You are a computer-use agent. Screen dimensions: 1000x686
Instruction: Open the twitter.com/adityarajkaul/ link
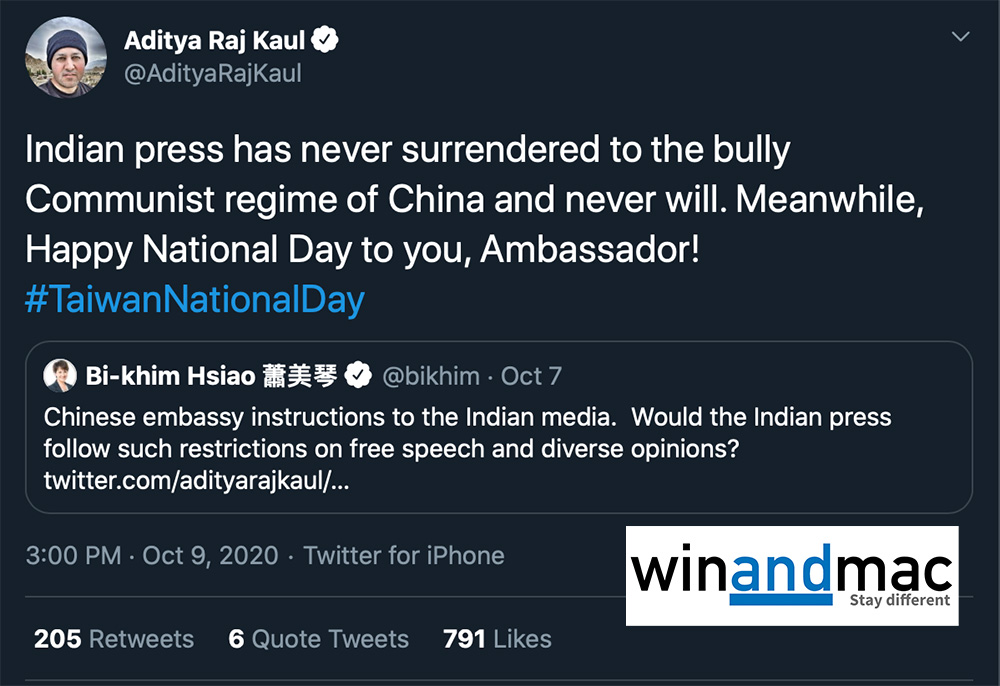coord(196,481)
